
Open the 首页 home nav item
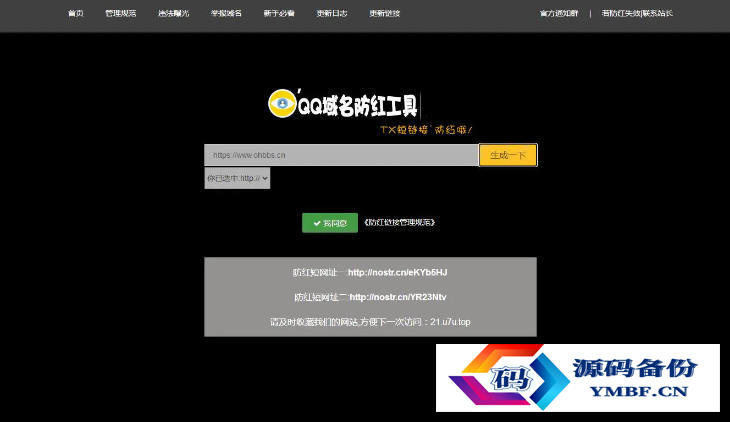click(x=75, y=14)
